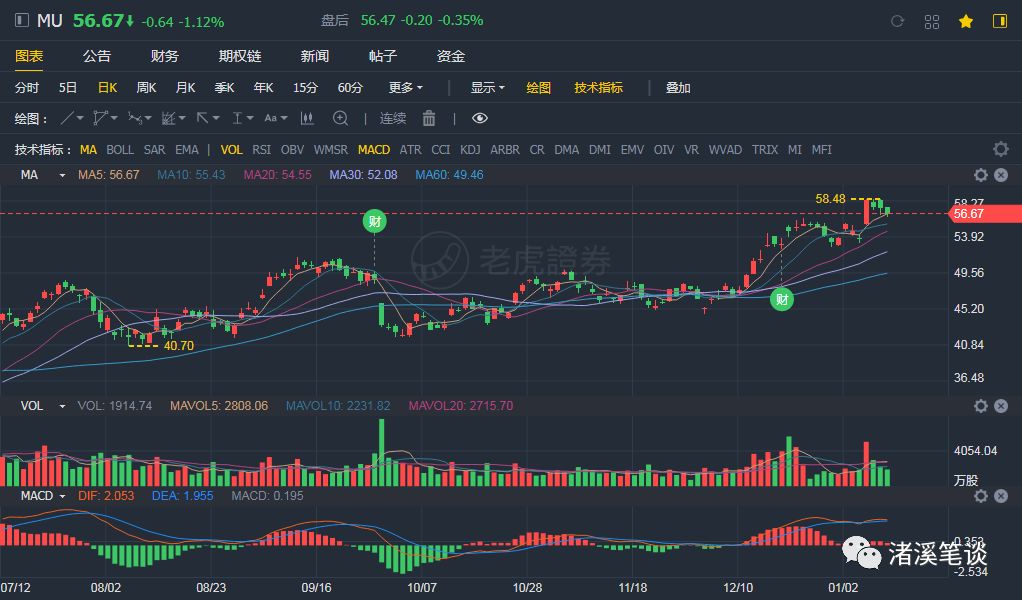
Task: Choose the Aa text annotation tool
Action: 270,119
